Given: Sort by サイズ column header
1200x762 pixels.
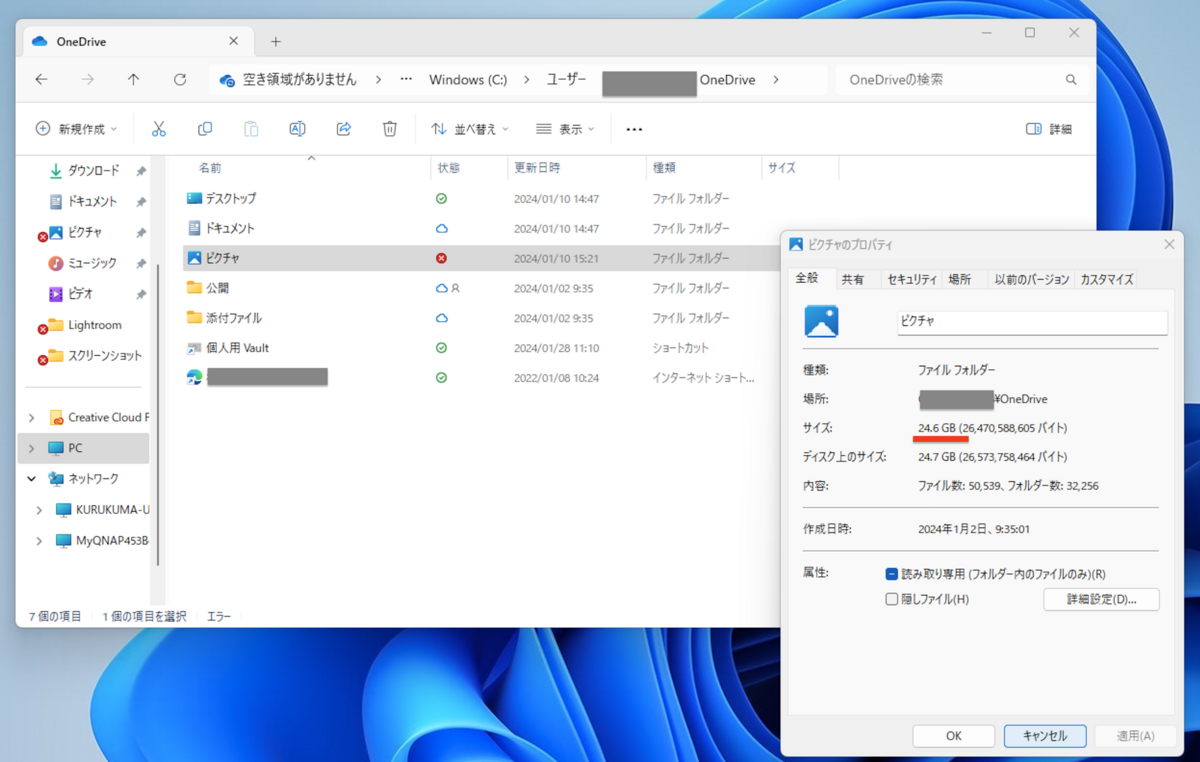Looking at the screenshot, I should pos(782,168).
